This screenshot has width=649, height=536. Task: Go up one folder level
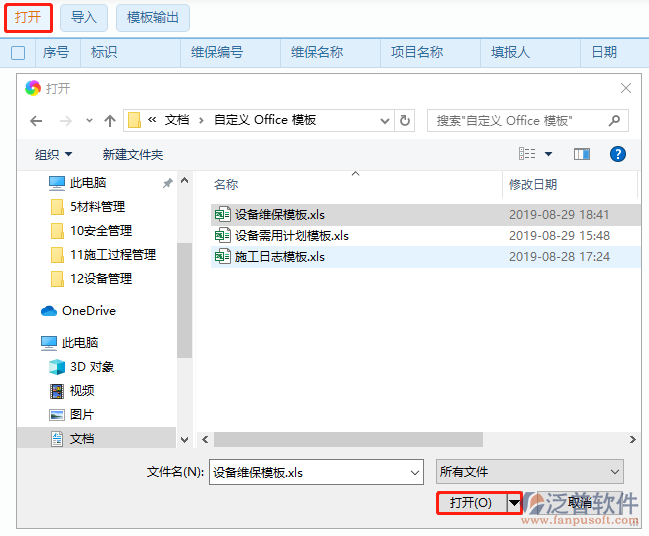110,121
